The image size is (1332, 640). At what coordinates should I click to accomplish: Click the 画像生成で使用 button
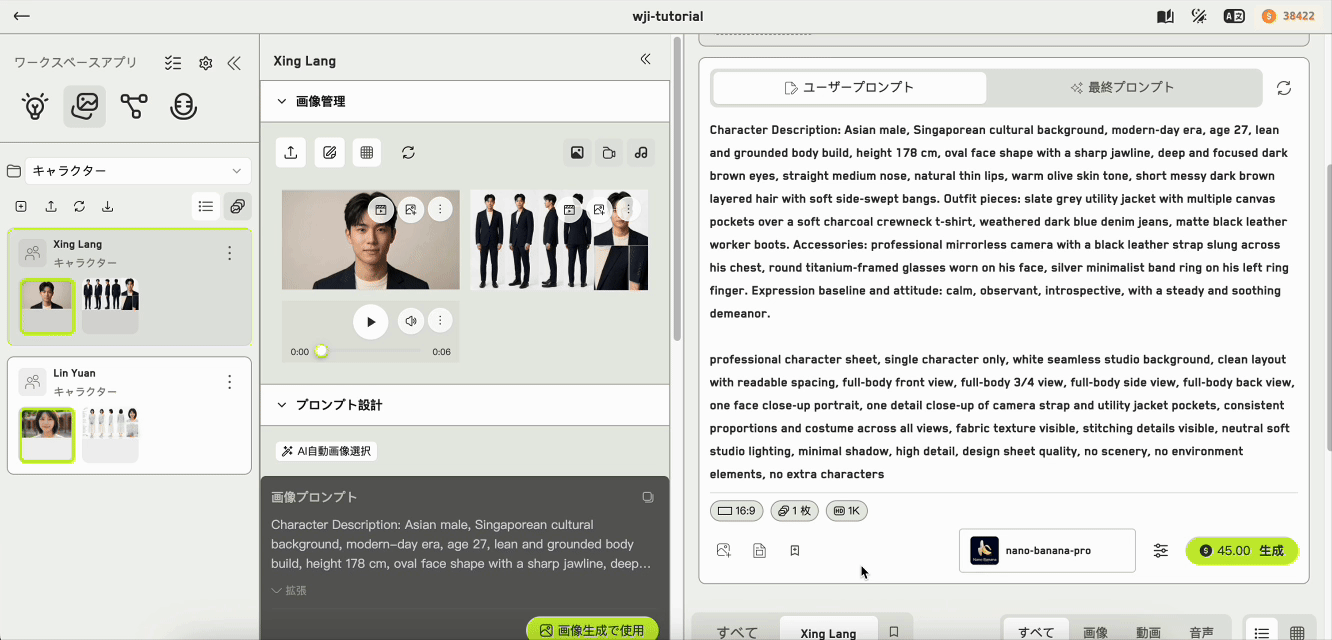tap(592, 630)
